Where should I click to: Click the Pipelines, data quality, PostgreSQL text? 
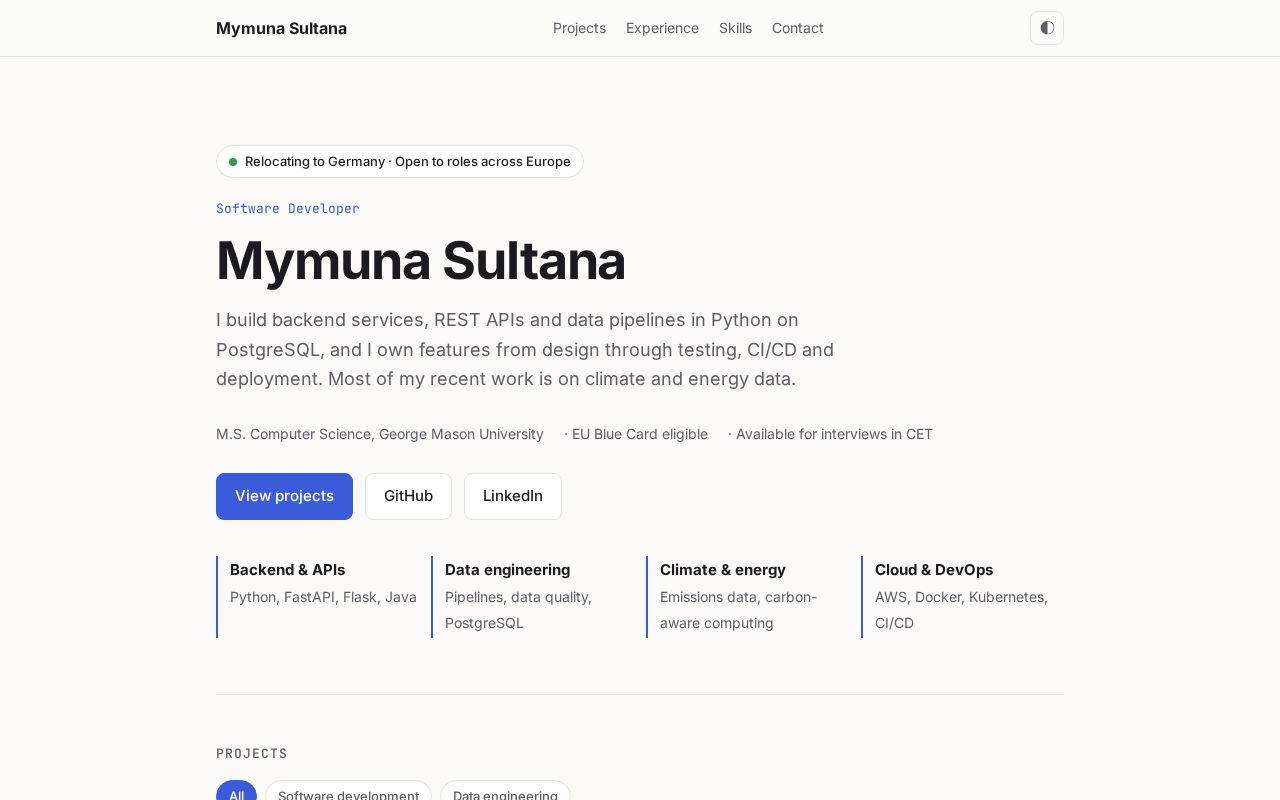518,610
